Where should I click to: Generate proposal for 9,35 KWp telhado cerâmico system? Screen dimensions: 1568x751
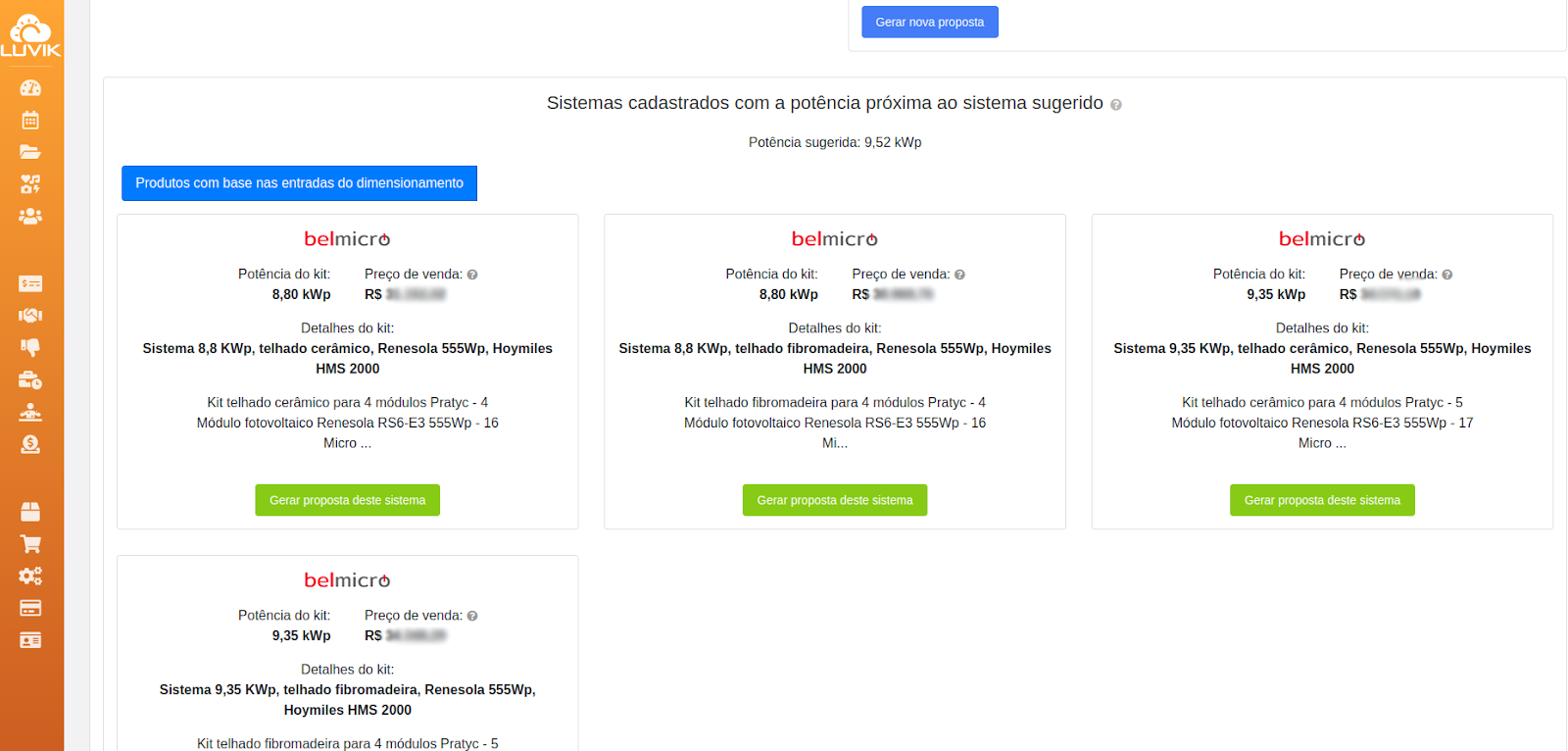click(x=1322, y=500)
